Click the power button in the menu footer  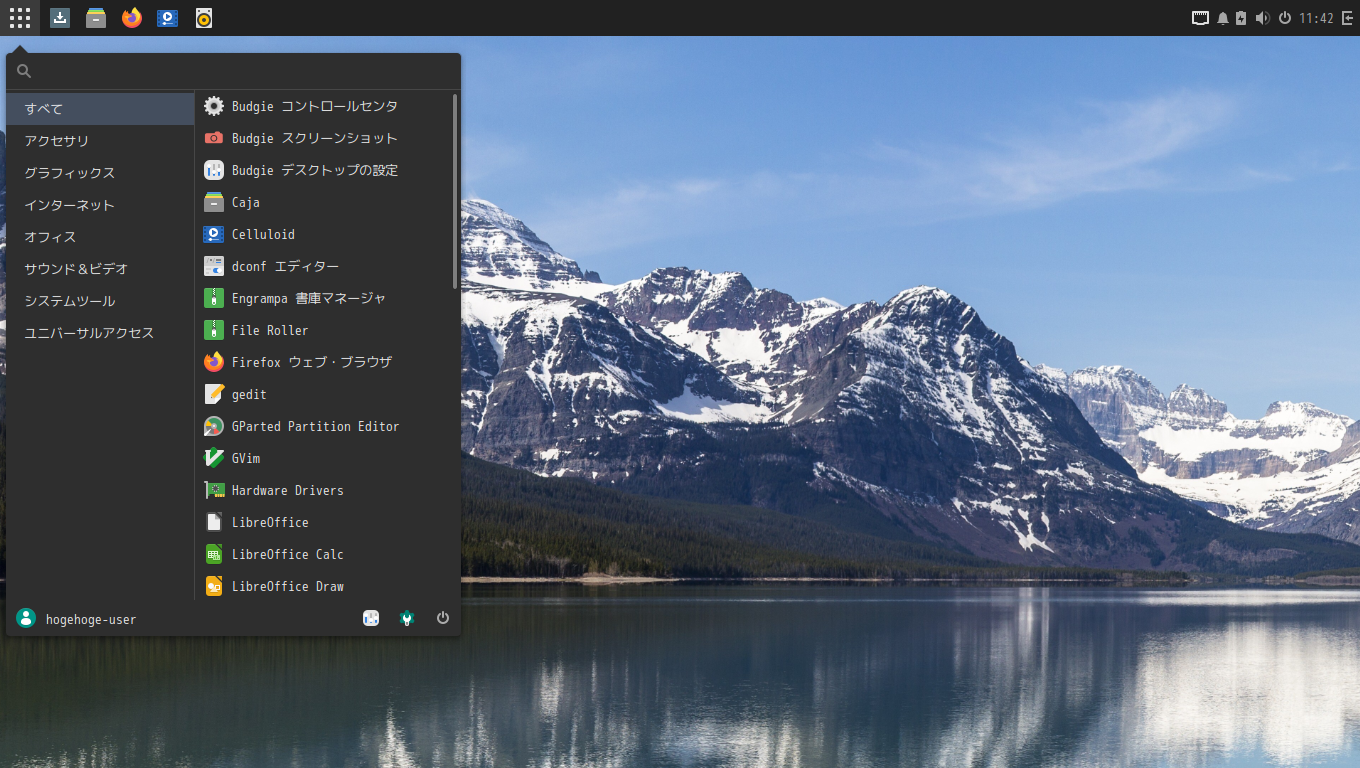point(443,618)
